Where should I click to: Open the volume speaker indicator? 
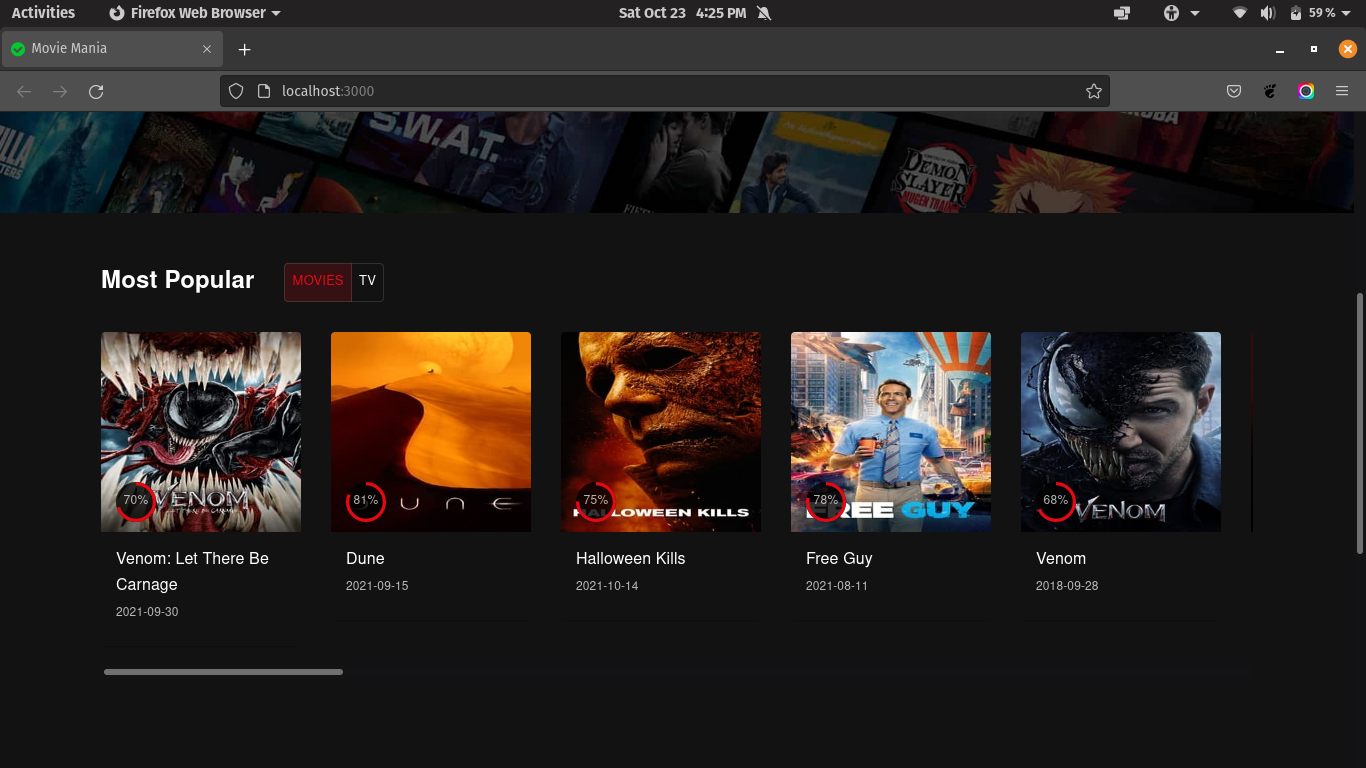(x=1268, y=13)
